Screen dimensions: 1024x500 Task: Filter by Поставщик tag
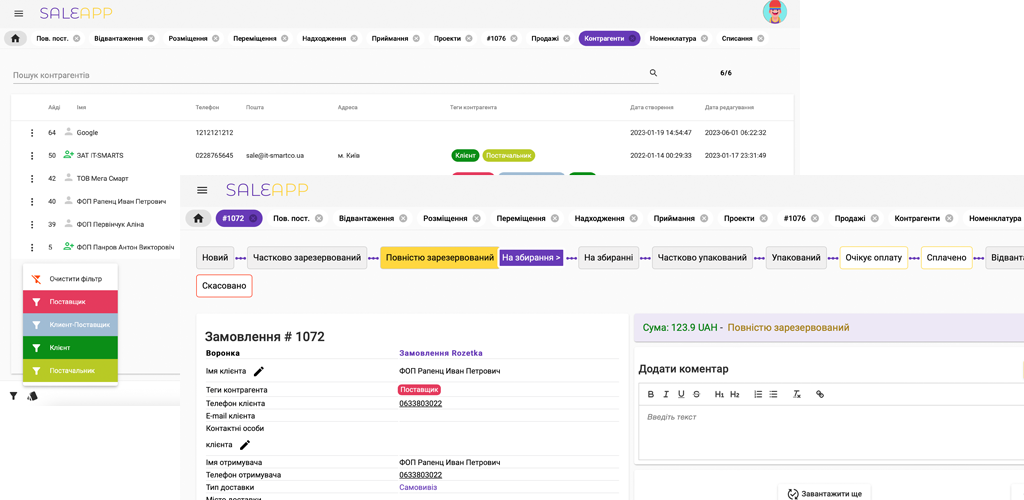70,302
